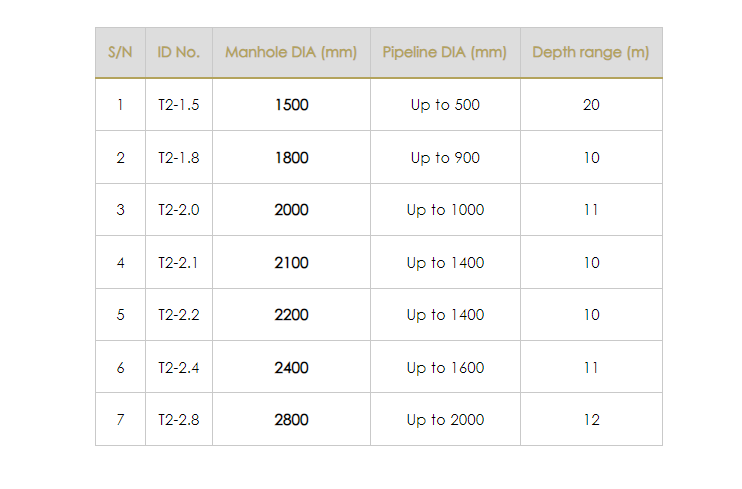
Task: Click the 1500 manhole diameter cell
Action: point(291,105)
